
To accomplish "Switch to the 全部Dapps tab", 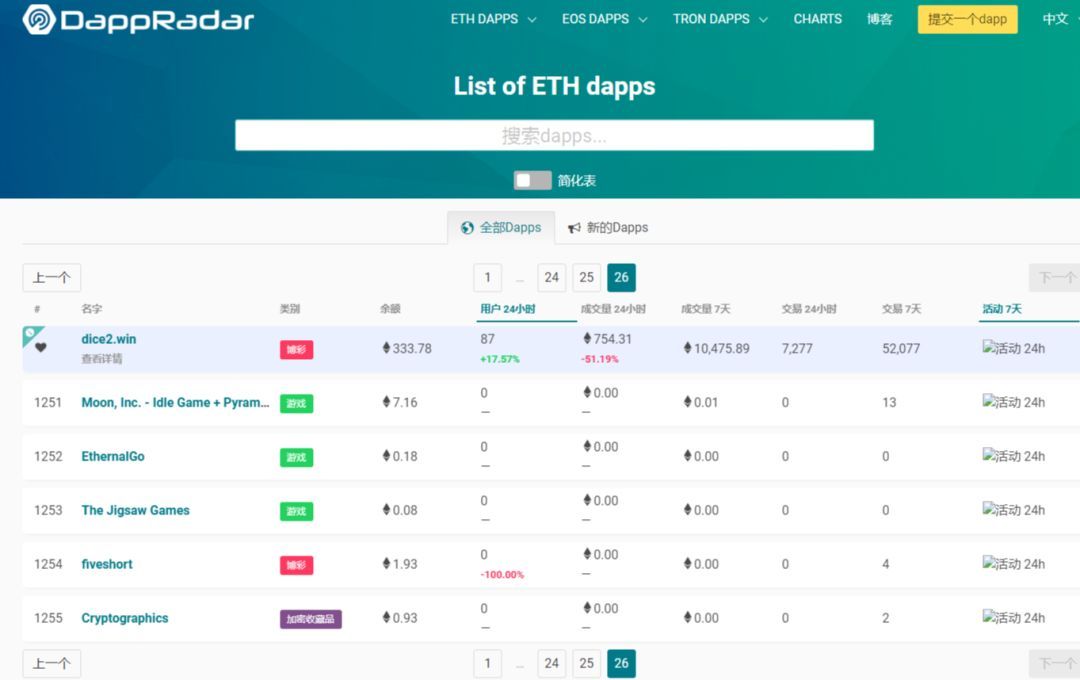I will (501, 228).
